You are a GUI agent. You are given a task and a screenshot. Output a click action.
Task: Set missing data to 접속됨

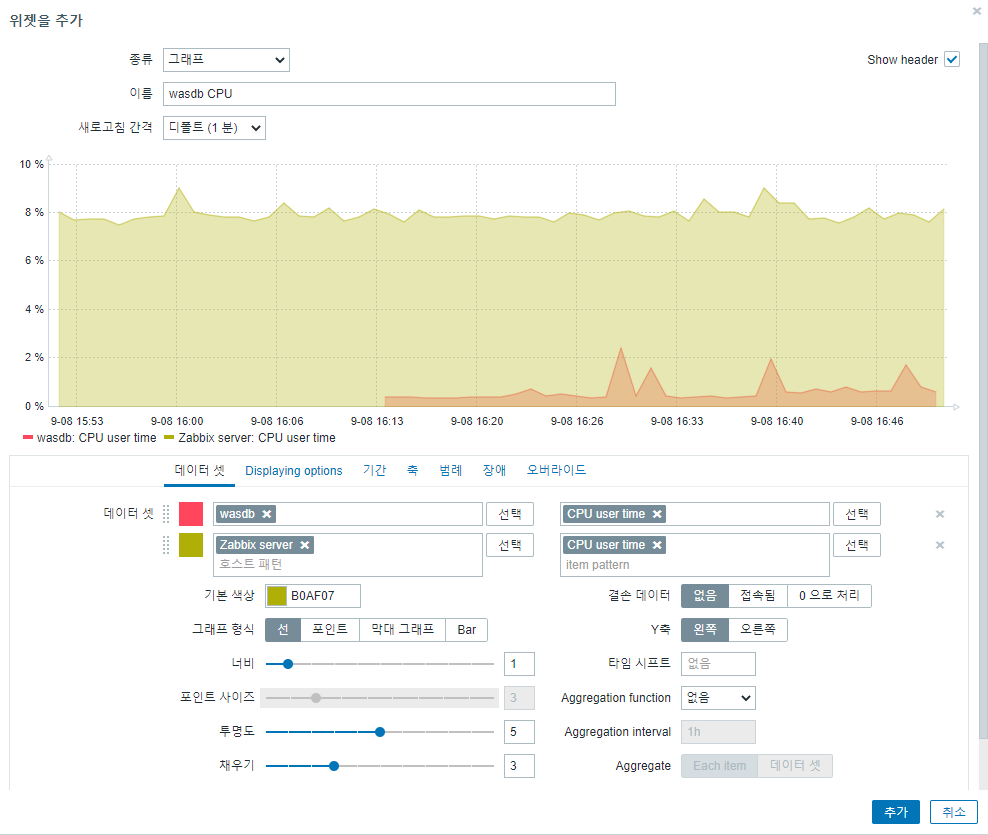coord(758,596)
